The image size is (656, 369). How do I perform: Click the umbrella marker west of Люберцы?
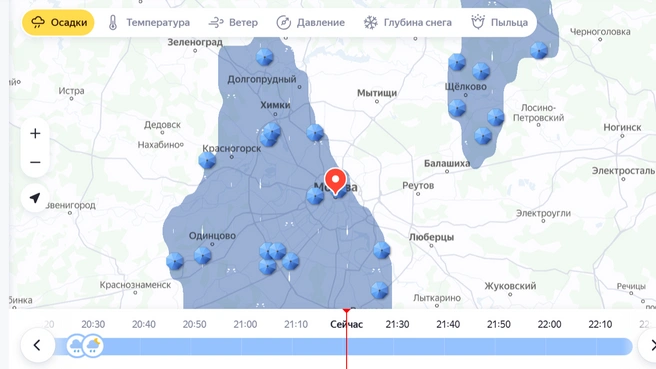pos(381,250)
